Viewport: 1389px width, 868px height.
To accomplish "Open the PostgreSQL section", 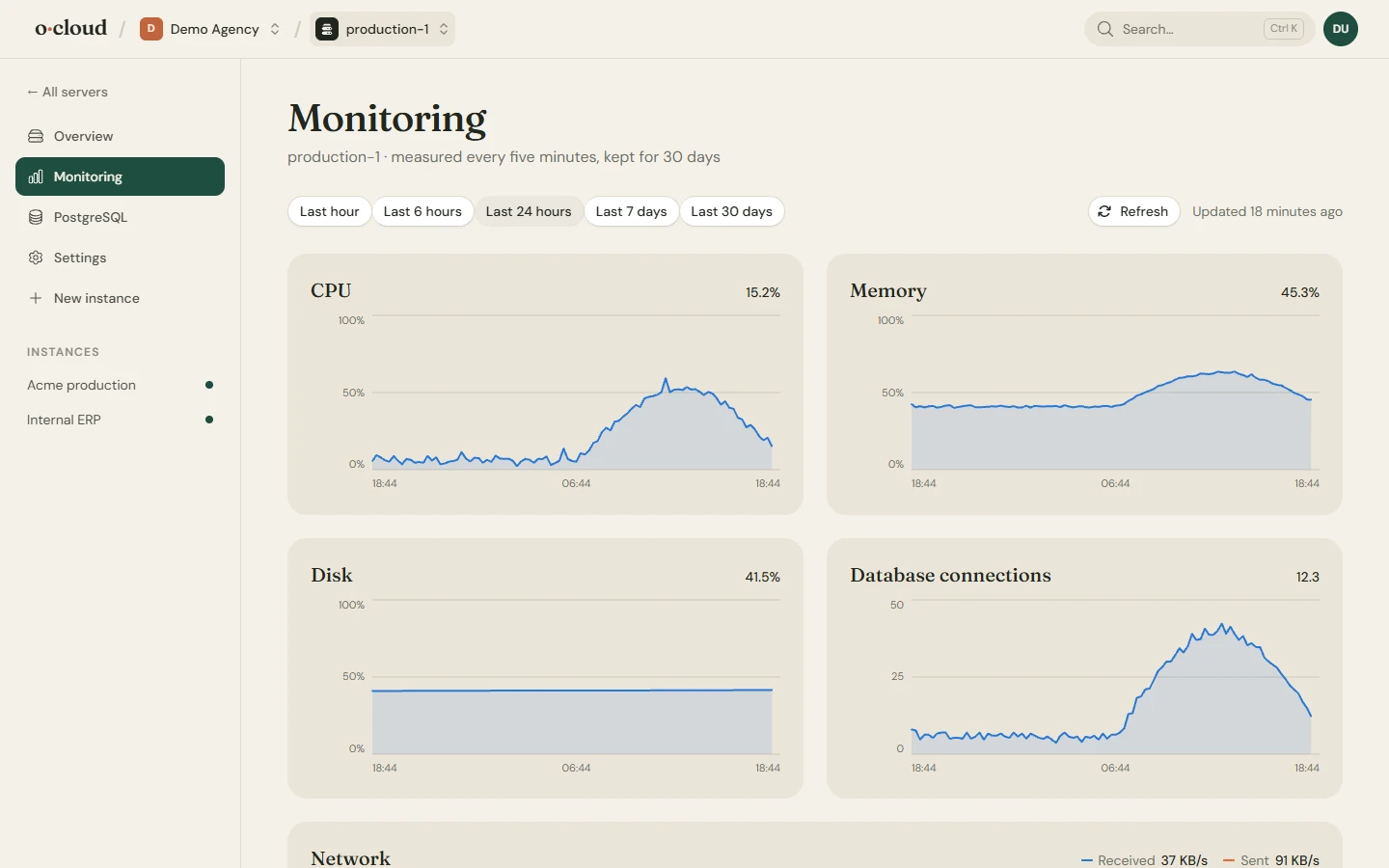I will (120, 217).
